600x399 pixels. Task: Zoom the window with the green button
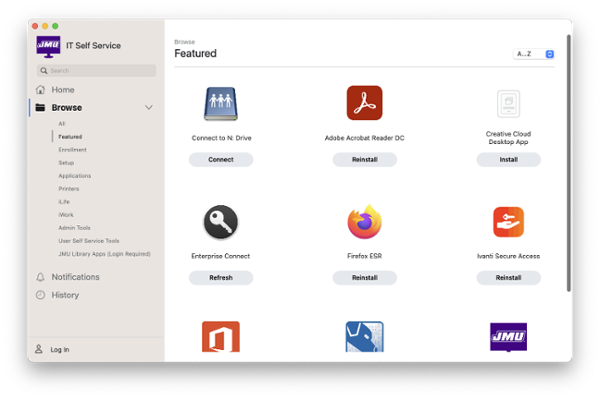(55, 26)
